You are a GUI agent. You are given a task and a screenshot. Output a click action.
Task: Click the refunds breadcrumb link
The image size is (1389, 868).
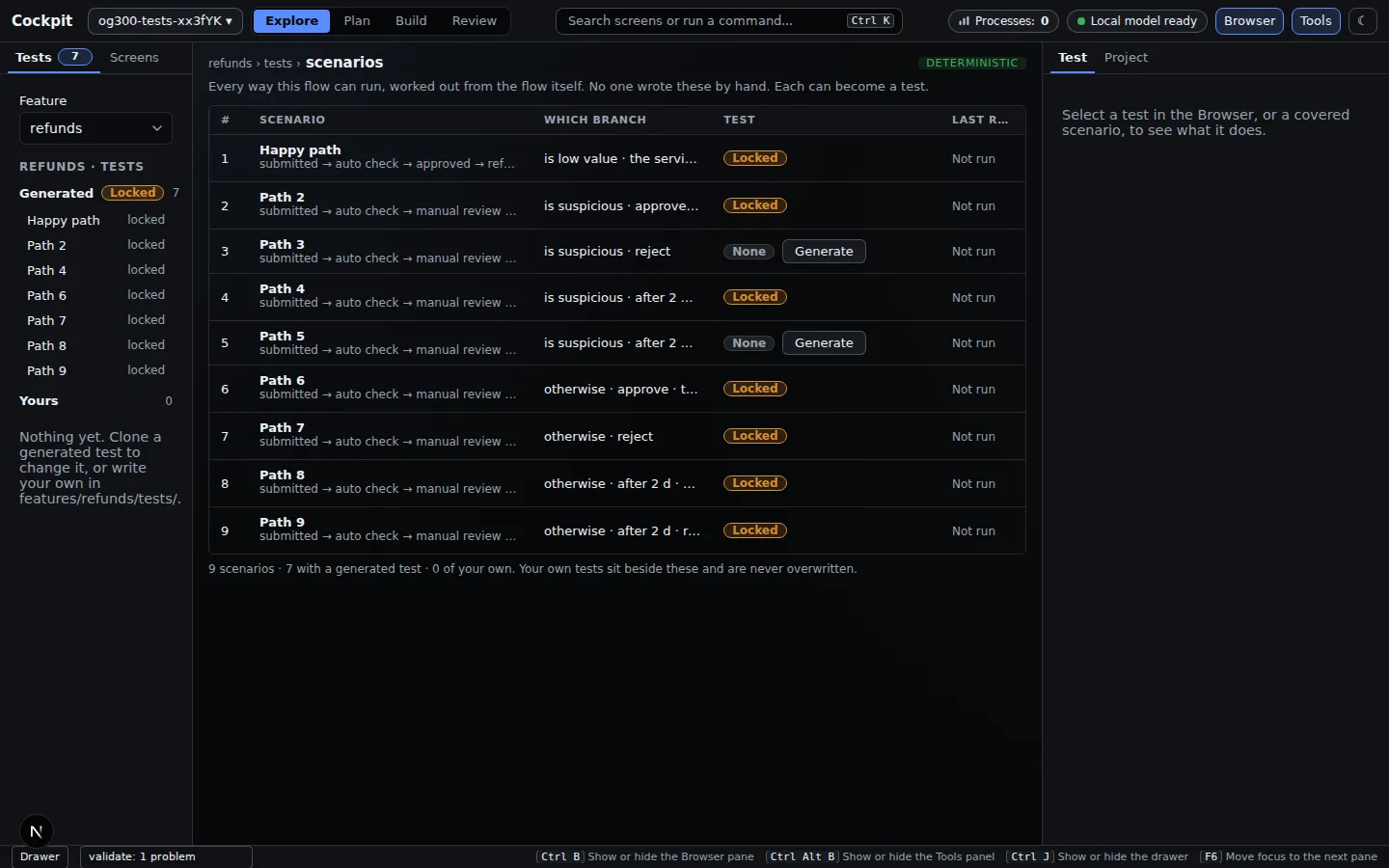click(230, 63)
